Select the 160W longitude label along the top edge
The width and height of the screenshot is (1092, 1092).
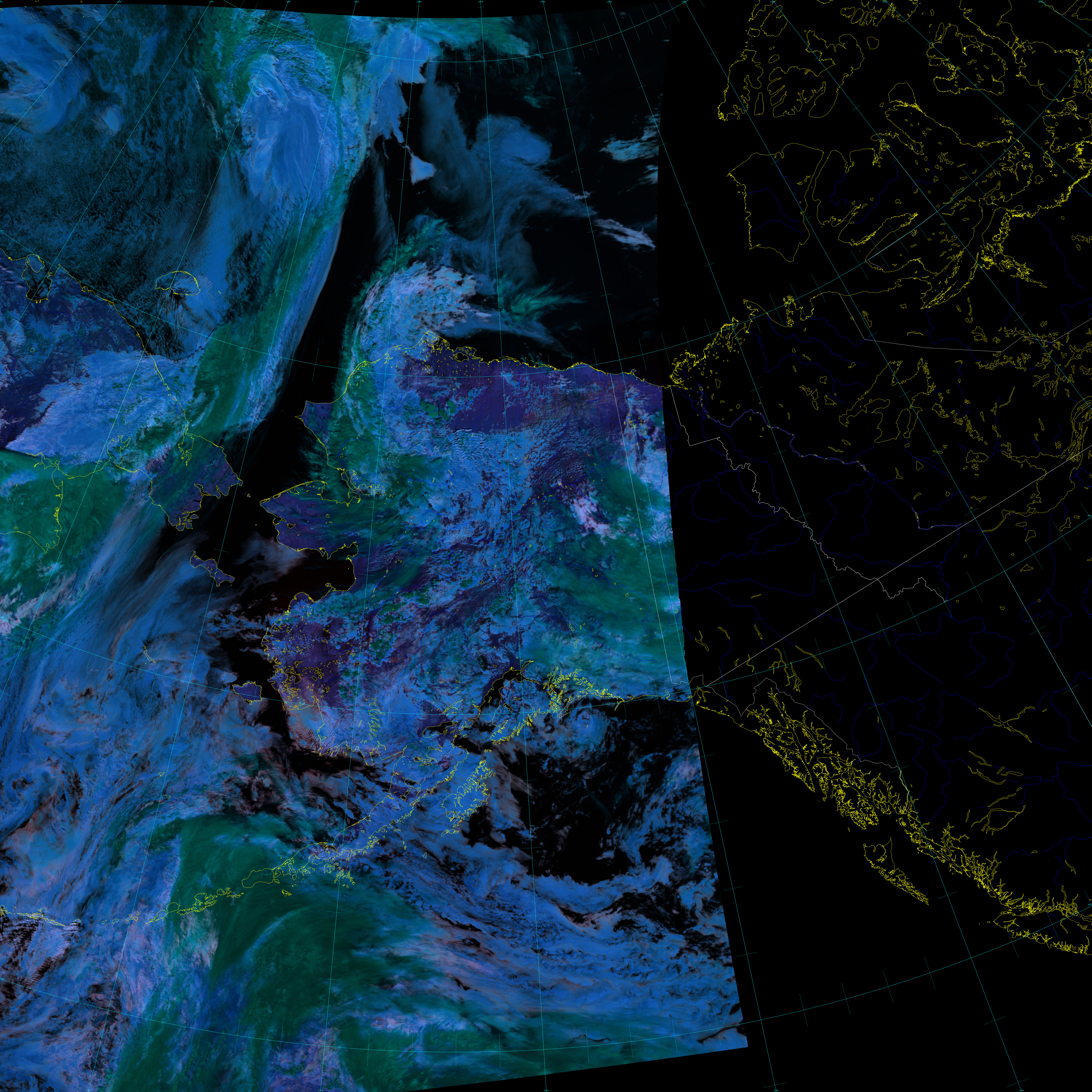(419, 2)
